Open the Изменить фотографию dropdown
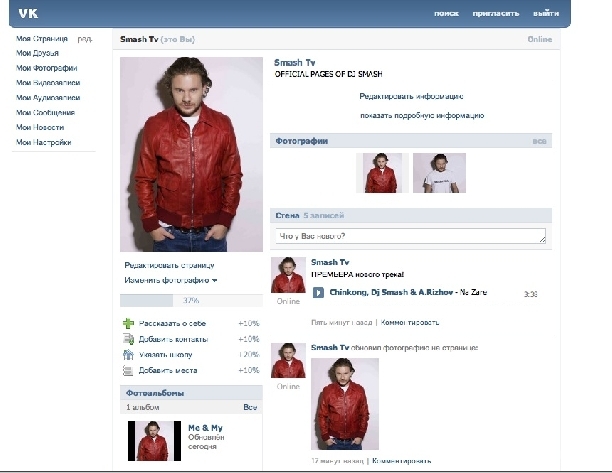Viewport: 612px width, 473px height. click(171, 280)
